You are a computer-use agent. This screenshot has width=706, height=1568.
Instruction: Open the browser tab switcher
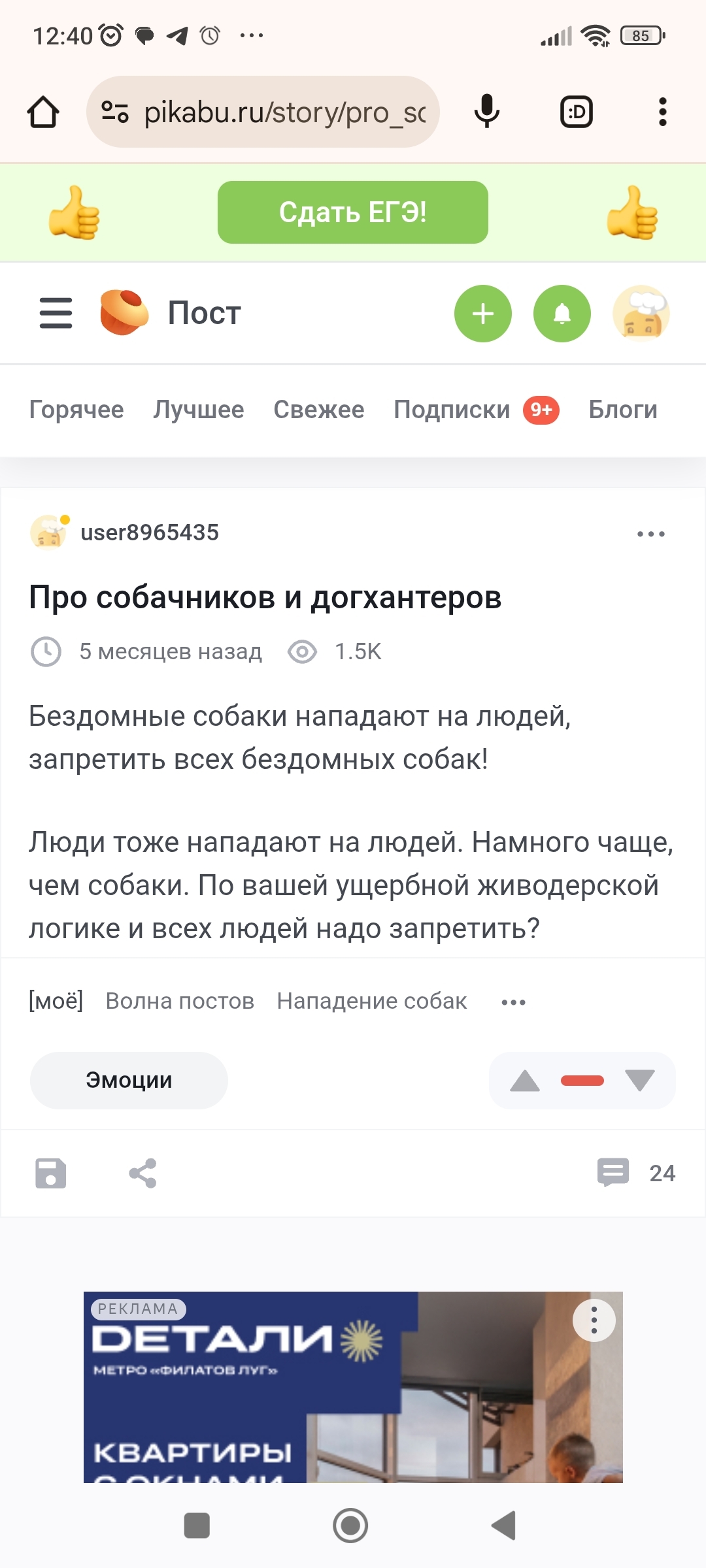[577, 112]
